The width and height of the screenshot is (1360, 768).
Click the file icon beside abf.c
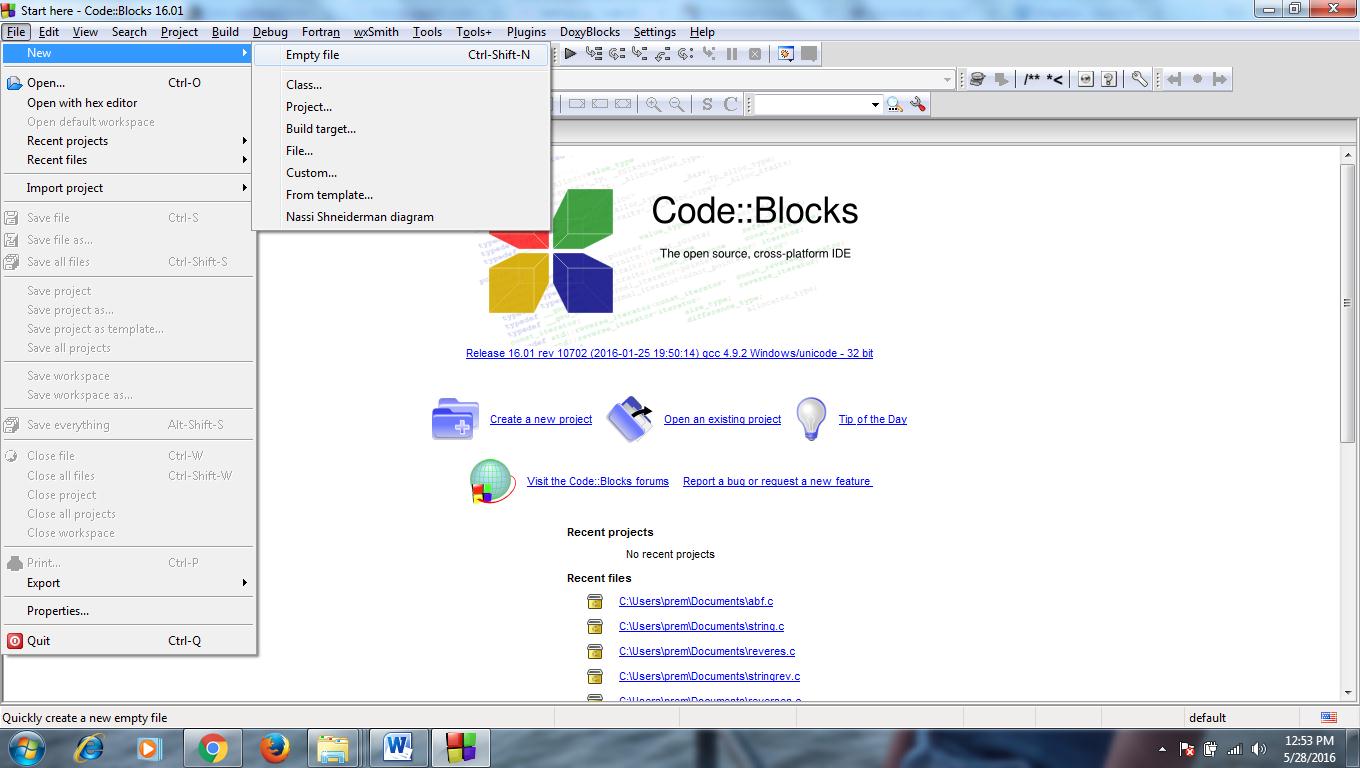(595, 601)
